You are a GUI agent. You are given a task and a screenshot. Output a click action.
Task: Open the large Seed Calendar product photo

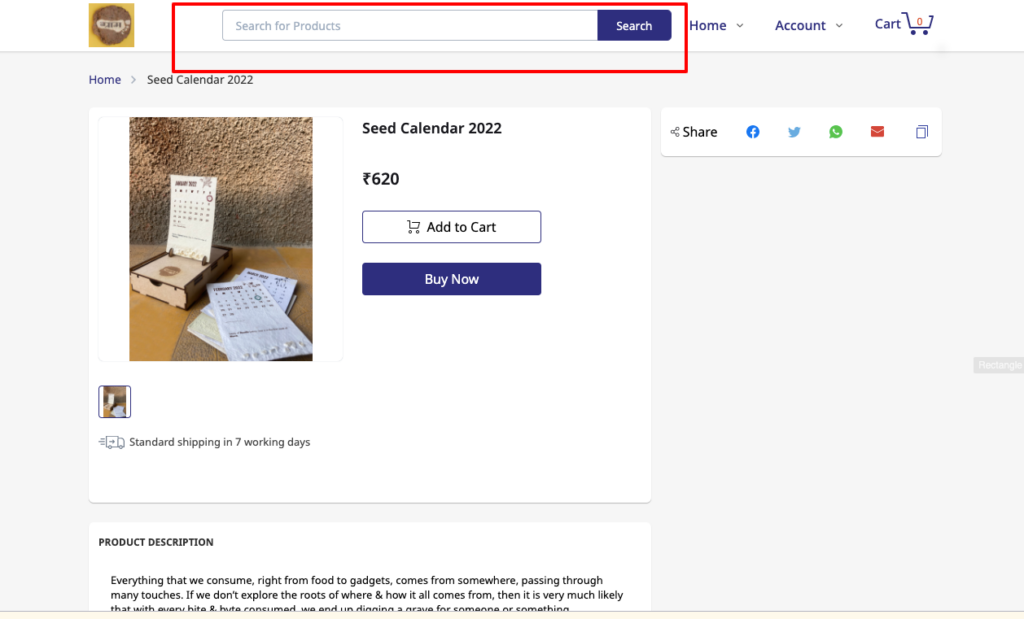(221, 239)
